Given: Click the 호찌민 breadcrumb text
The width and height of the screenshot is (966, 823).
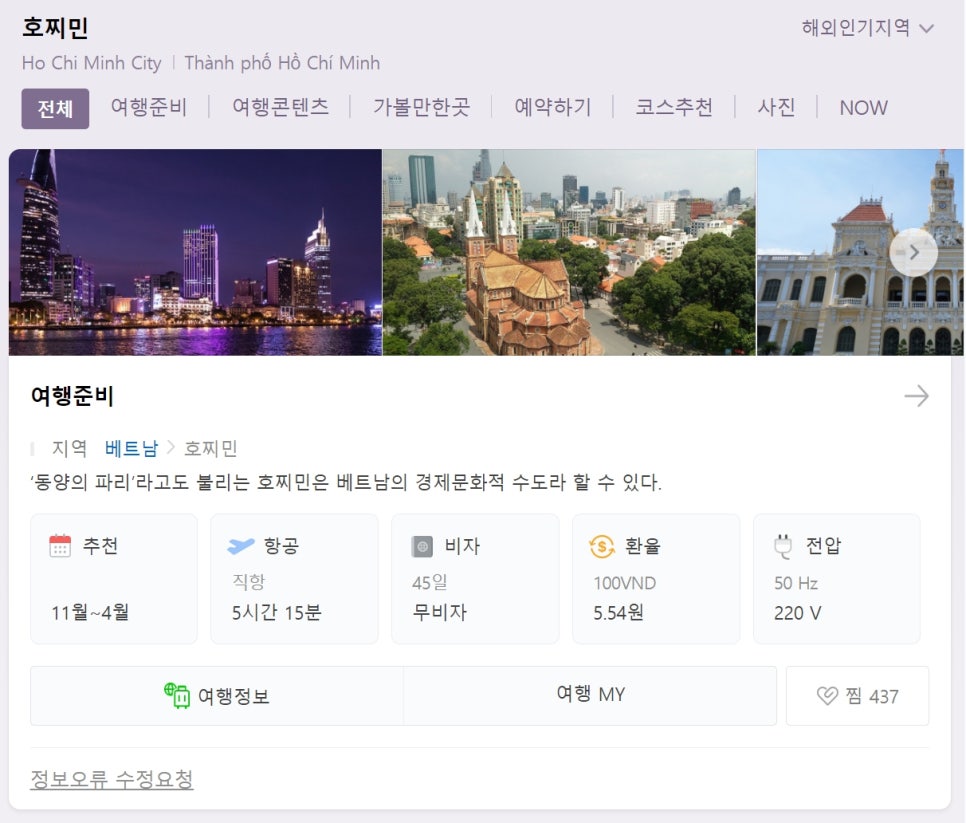Looking at the screenshot, I should (x=211, y=448).
